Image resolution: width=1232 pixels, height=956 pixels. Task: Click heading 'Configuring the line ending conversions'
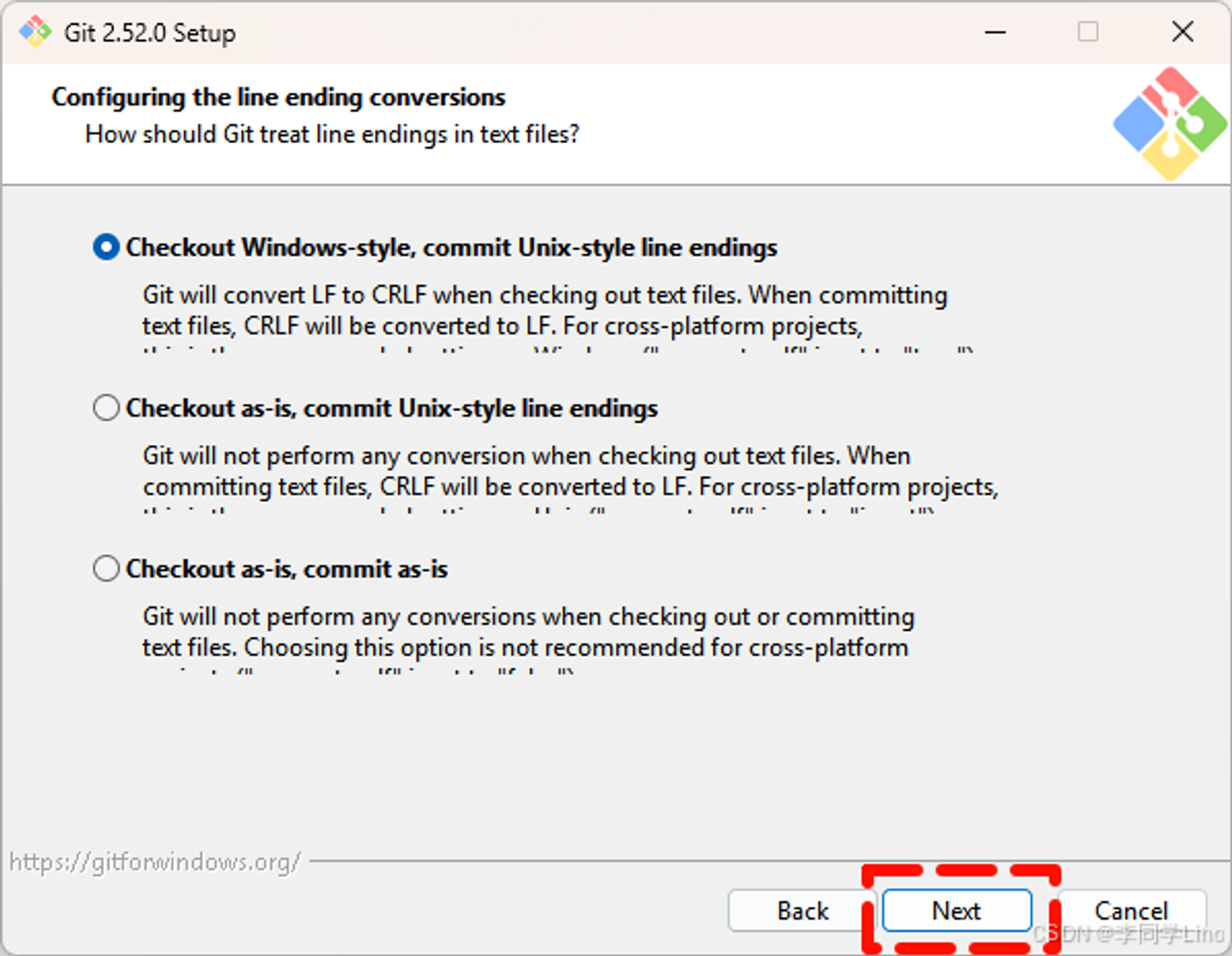tap(278, 97)
